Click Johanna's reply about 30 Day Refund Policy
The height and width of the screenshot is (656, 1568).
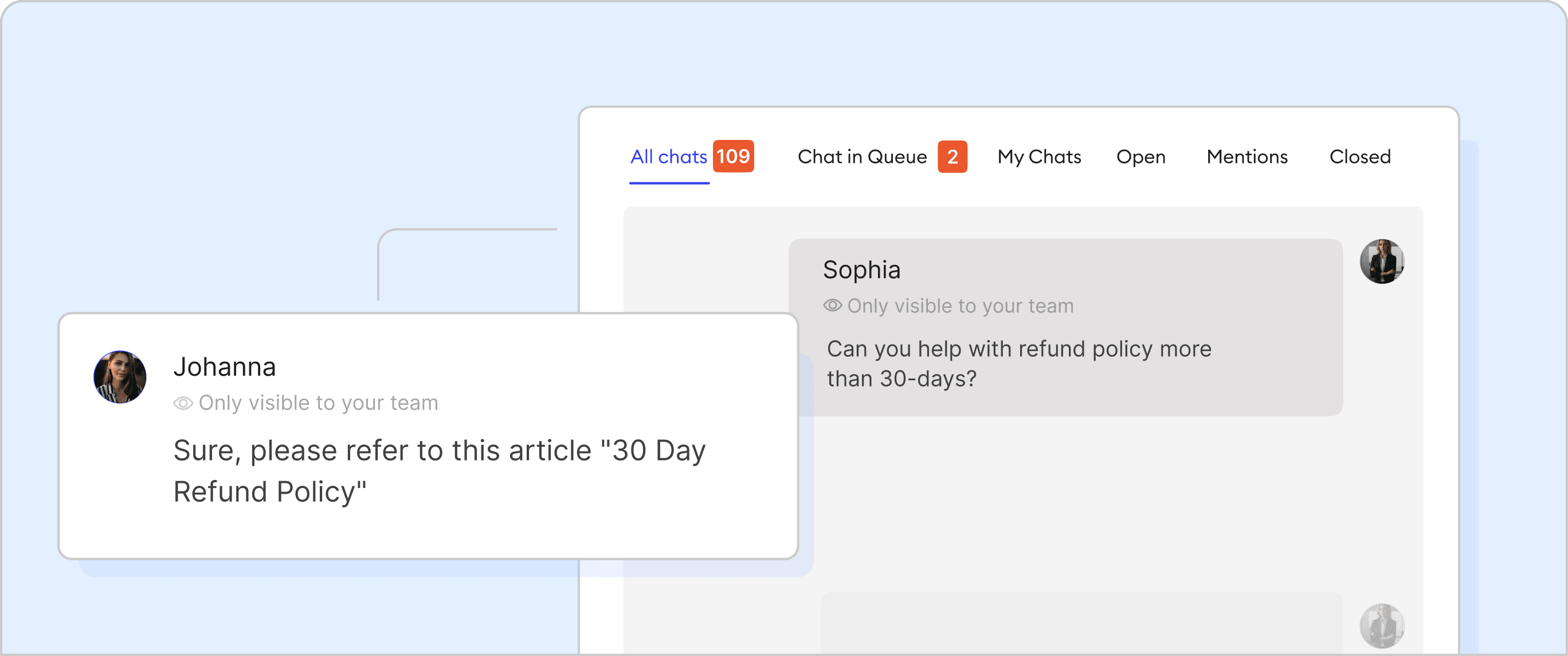point(440,471)
